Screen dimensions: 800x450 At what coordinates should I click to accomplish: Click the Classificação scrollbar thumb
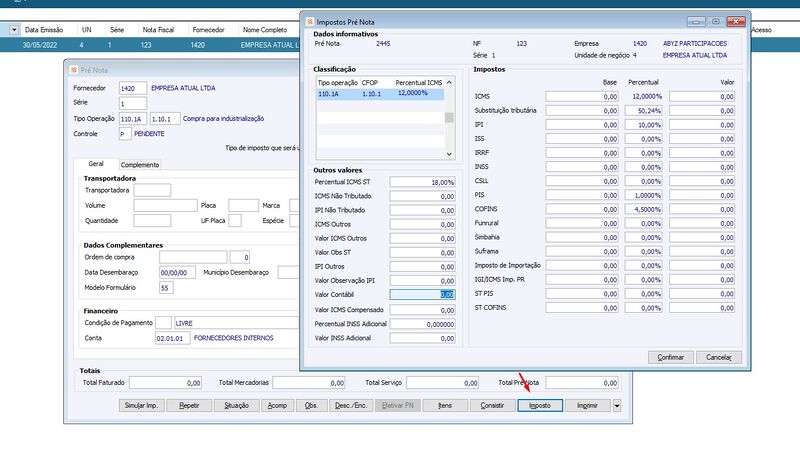pyautogui.click(x=449, y=118)
